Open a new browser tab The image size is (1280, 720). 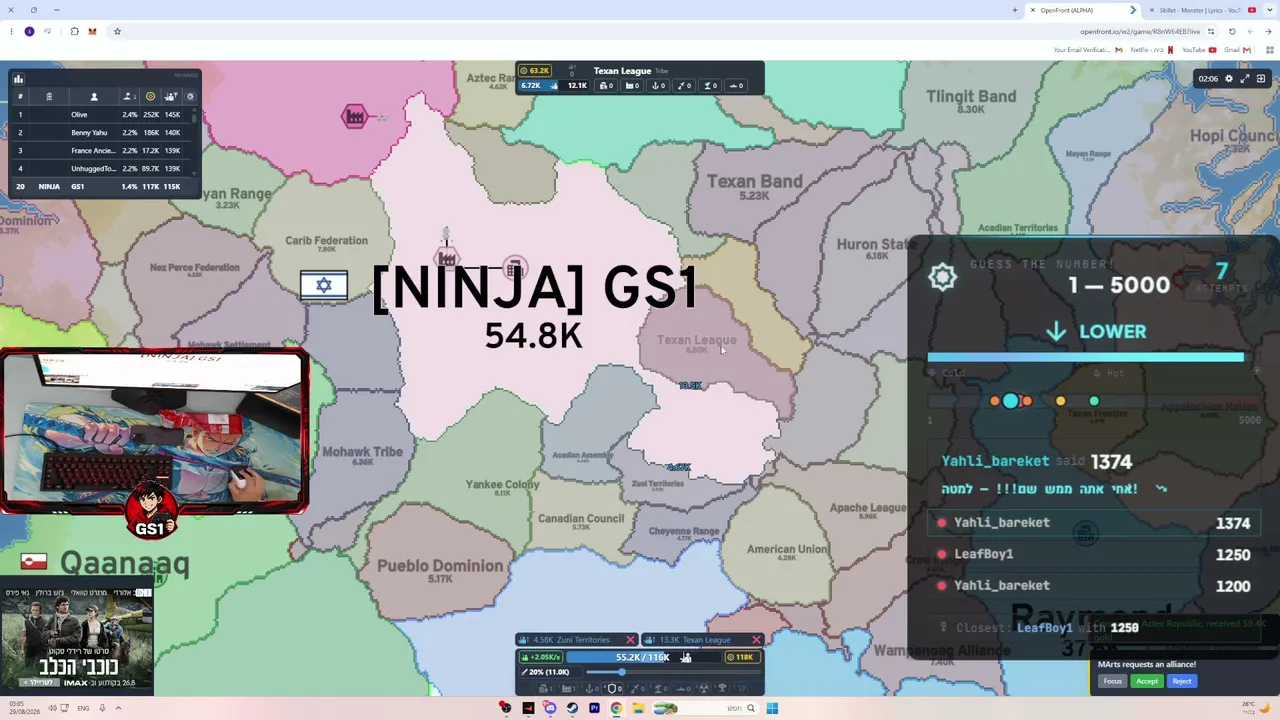(1015, 10)
